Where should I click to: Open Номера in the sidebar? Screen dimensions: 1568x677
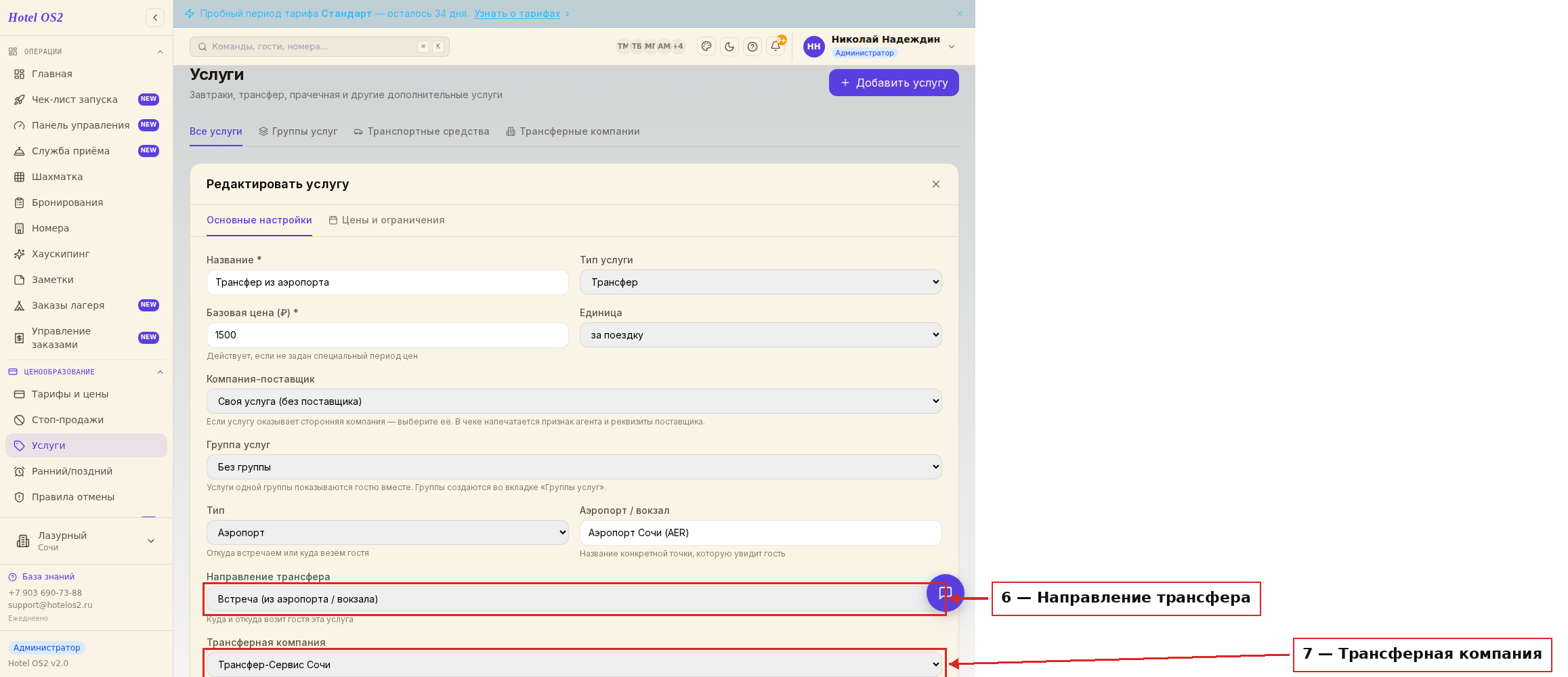coord(86,228)
